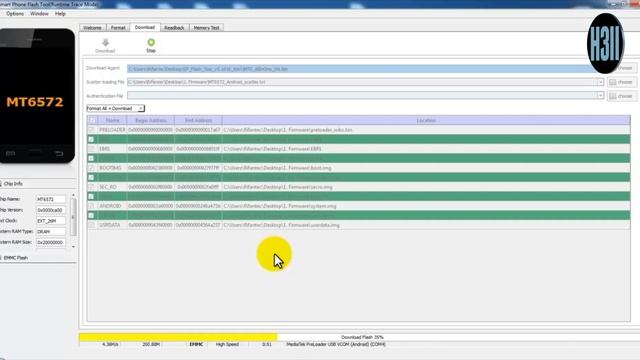
Task: Click the 200.88M status bar entry
Action: 151,344
